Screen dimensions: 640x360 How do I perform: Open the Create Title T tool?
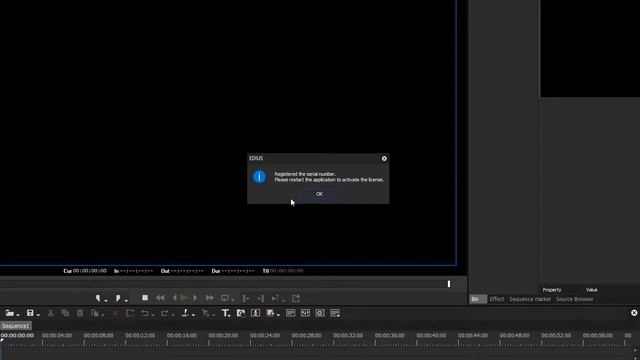point(225,313)
